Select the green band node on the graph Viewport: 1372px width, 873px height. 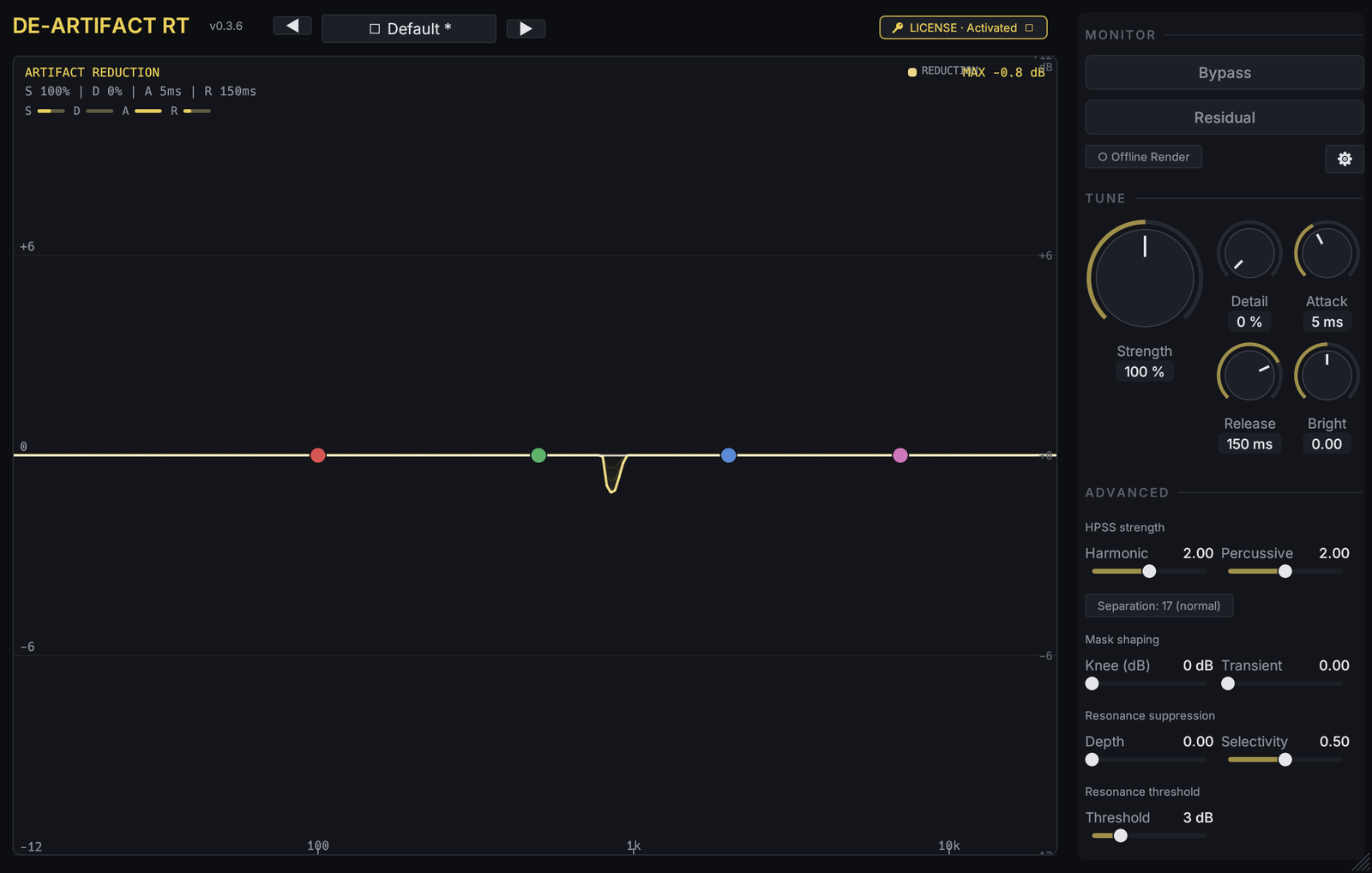click(x=539, y=455)
